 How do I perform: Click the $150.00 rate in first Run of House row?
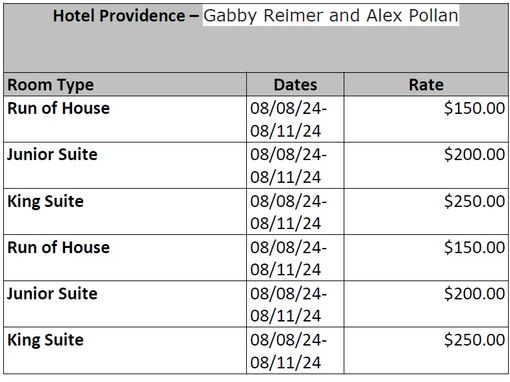pyautogui.click(x=474, y=108)
